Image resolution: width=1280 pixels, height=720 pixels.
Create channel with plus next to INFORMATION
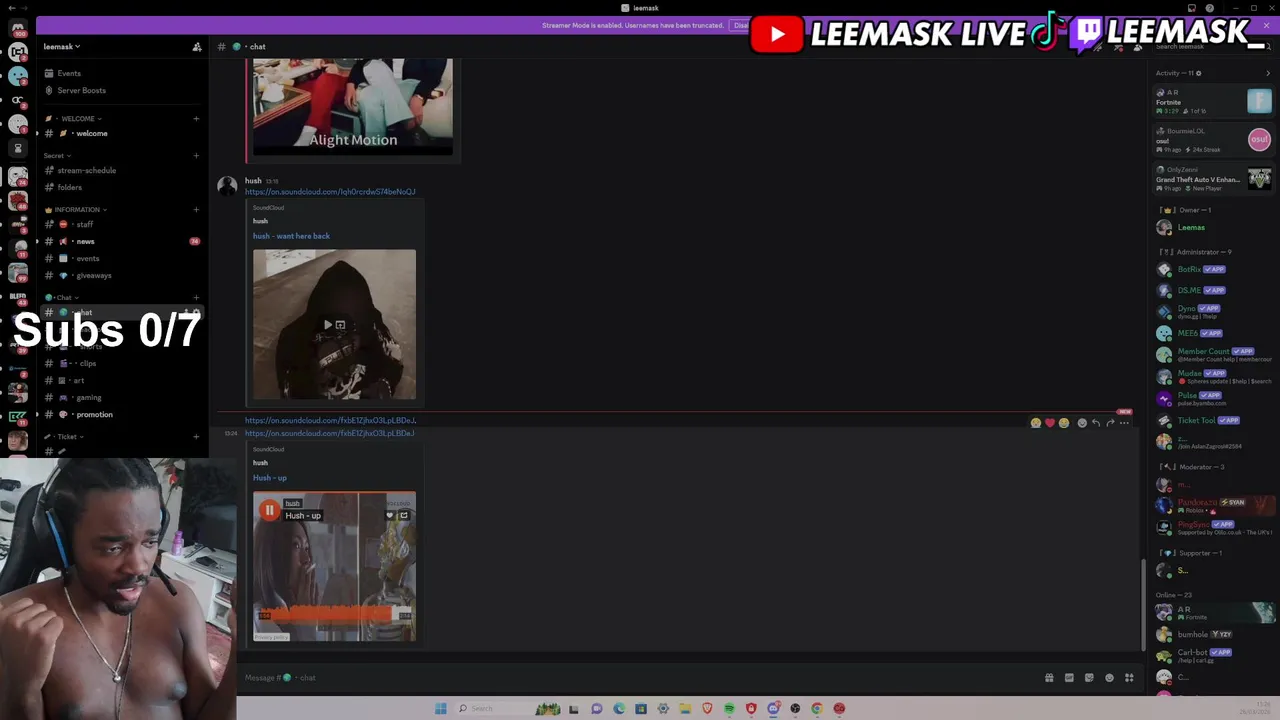pyautogui.click(x=196, y=210)
